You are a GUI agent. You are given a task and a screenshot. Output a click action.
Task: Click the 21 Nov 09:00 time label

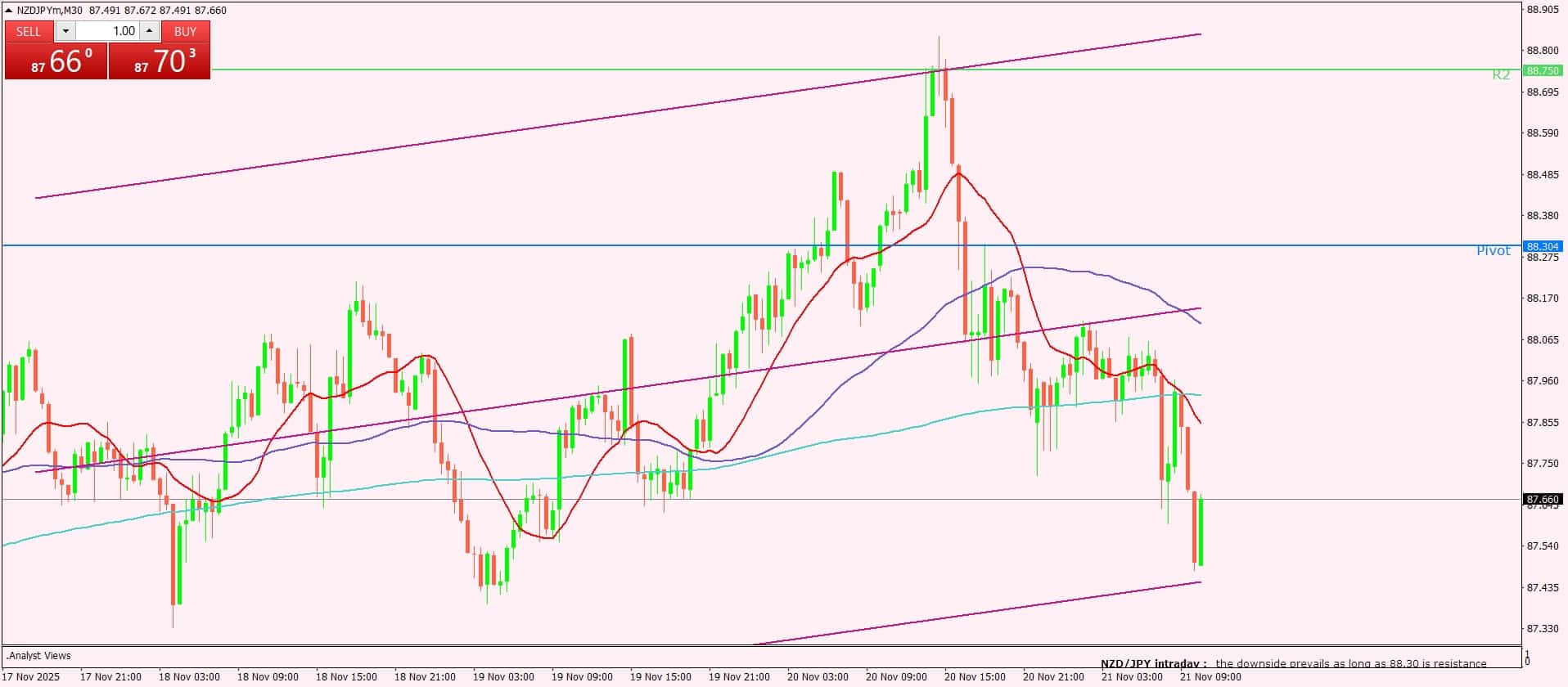1210,676
